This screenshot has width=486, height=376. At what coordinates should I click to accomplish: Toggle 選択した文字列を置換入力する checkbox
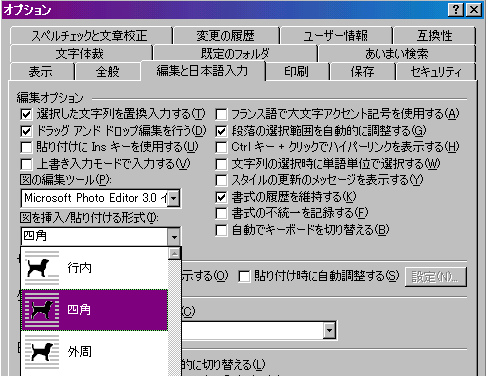click(26, 114)
